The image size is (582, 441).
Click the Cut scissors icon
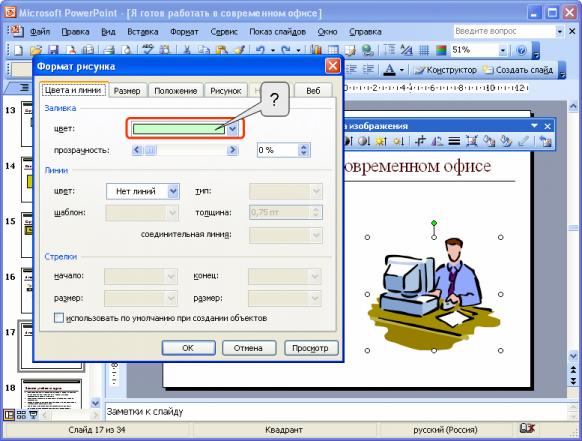point(186,50)
